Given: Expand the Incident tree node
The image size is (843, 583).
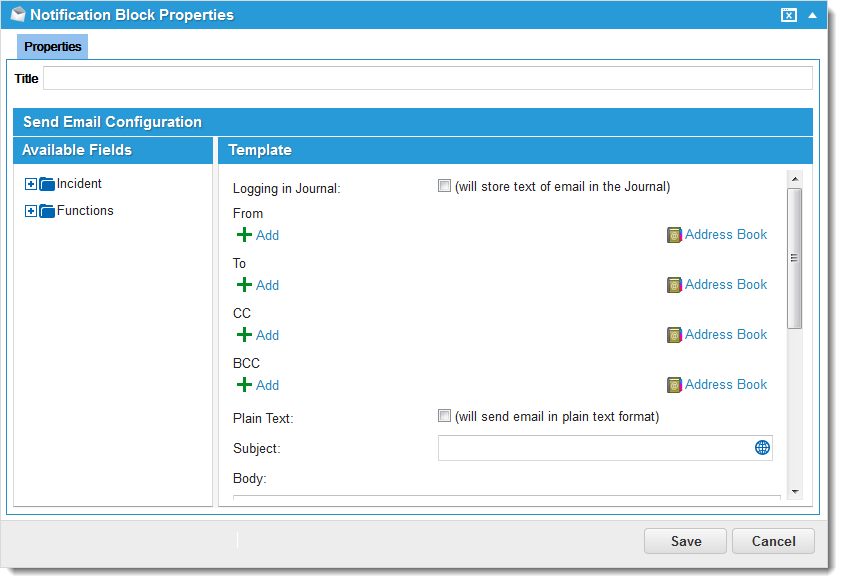Looking at the screenshot, I should pyautogui.click(x=30, y=184).
